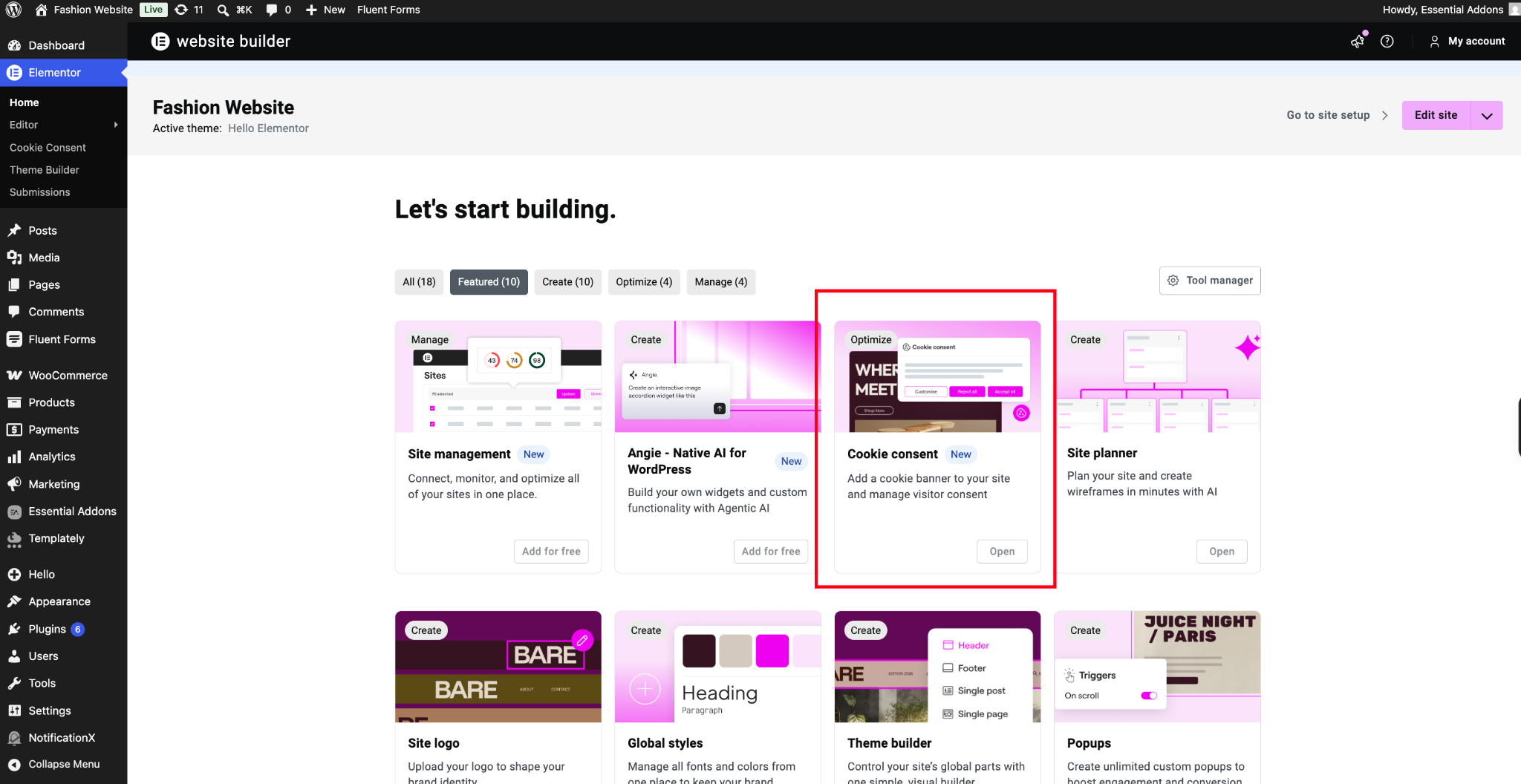Viewport: 1521px width, 784px height.
Task: Click the Site logo card thumbnail
Action: [498, 667]
